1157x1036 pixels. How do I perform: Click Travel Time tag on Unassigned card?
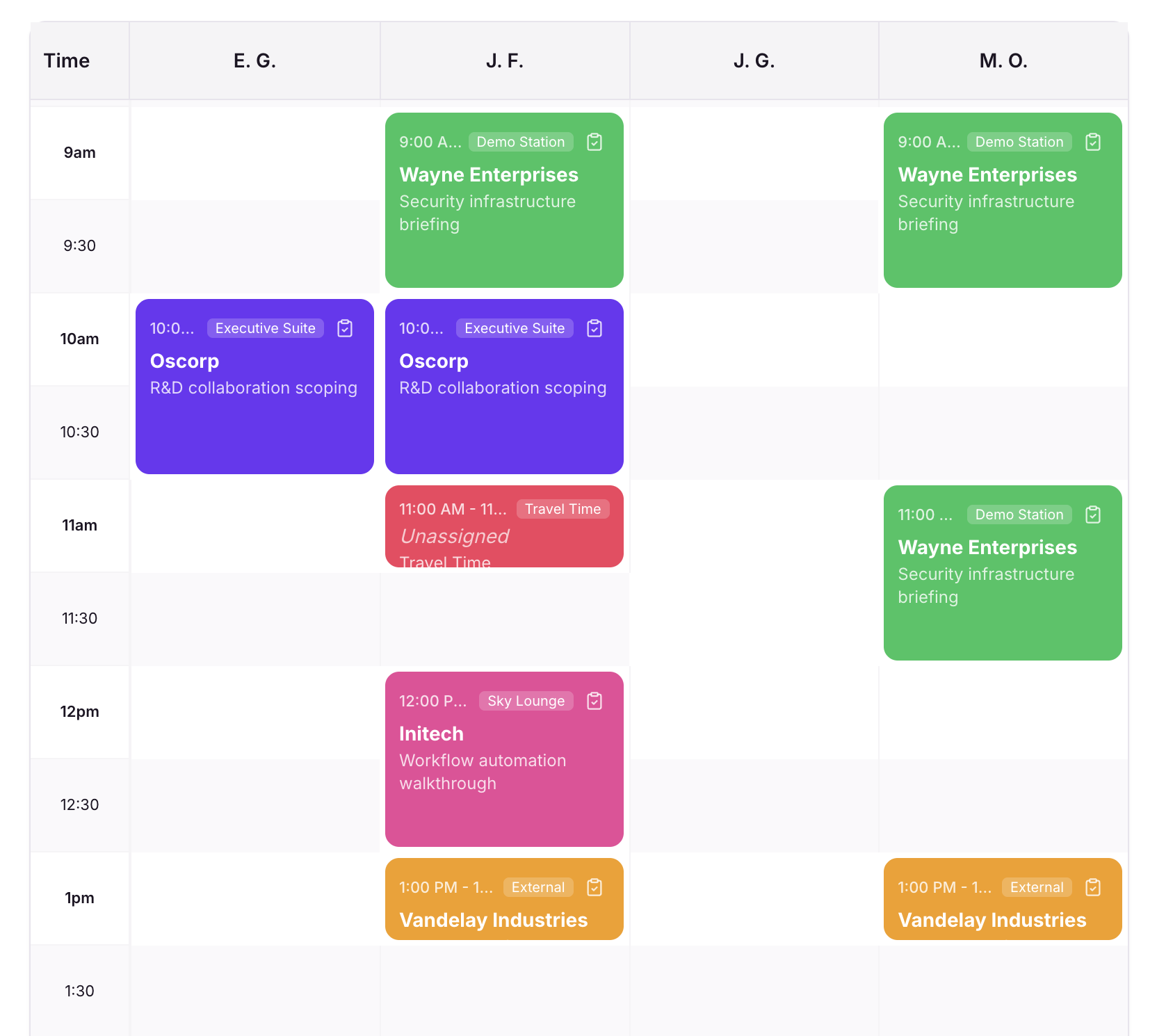563,509
